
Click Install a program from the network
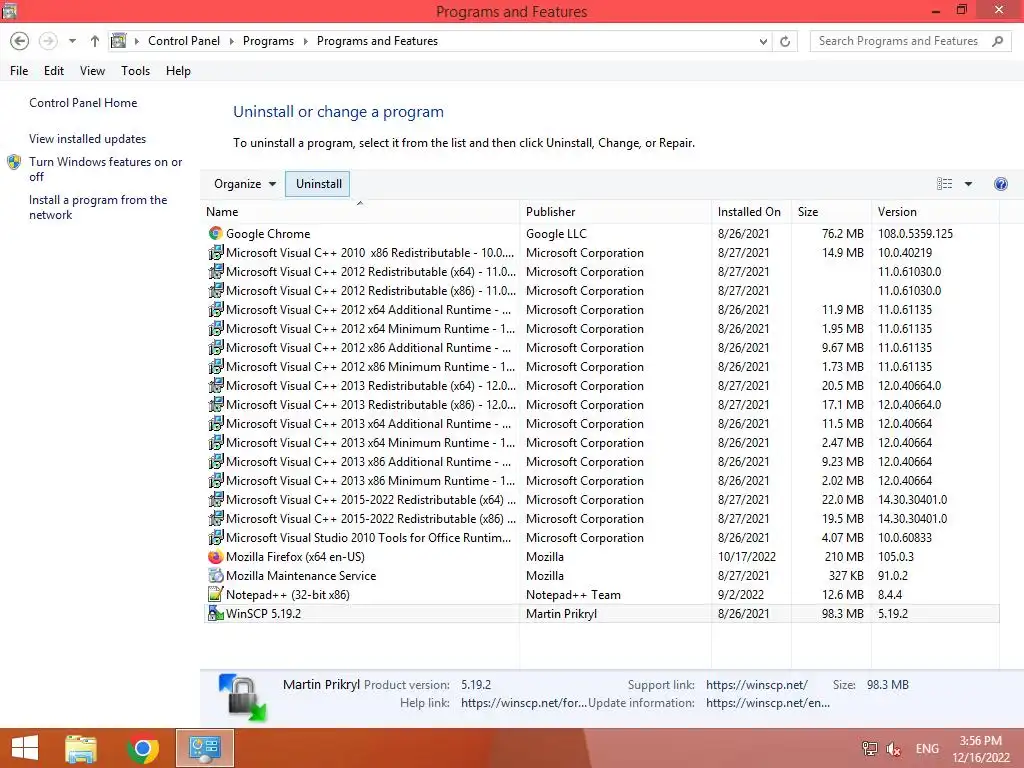click(x=98, y=207)
